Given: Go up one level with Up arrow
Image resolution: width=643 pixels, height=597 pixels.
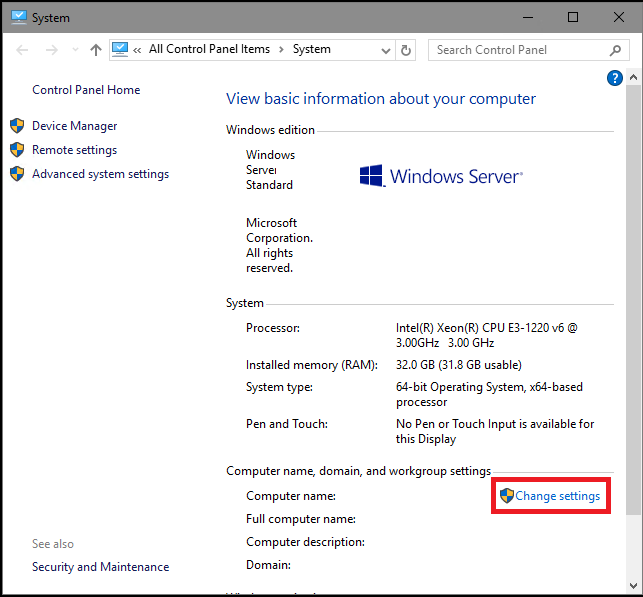Looking at the screenshot, I should 96,50.
